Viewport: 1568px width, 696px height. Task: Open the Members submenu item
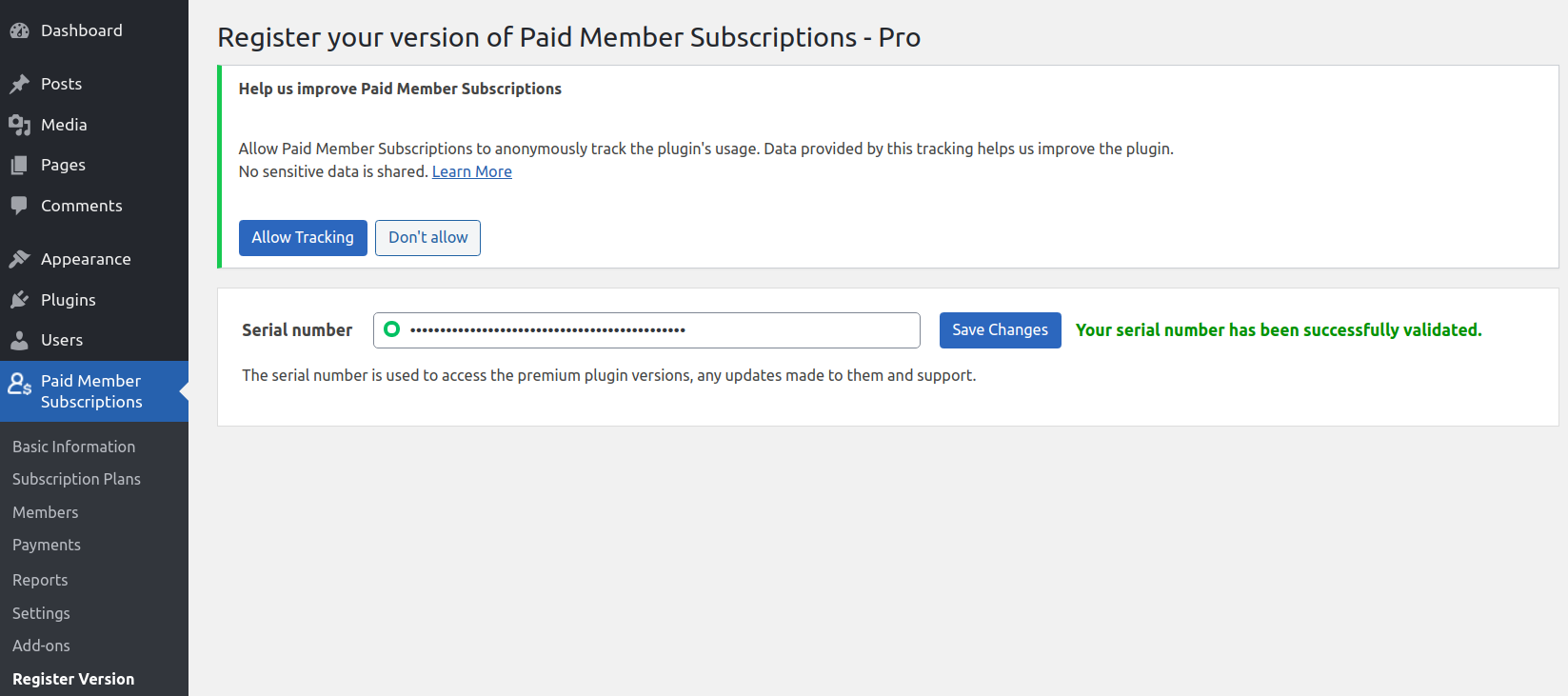tap(46, 512)
